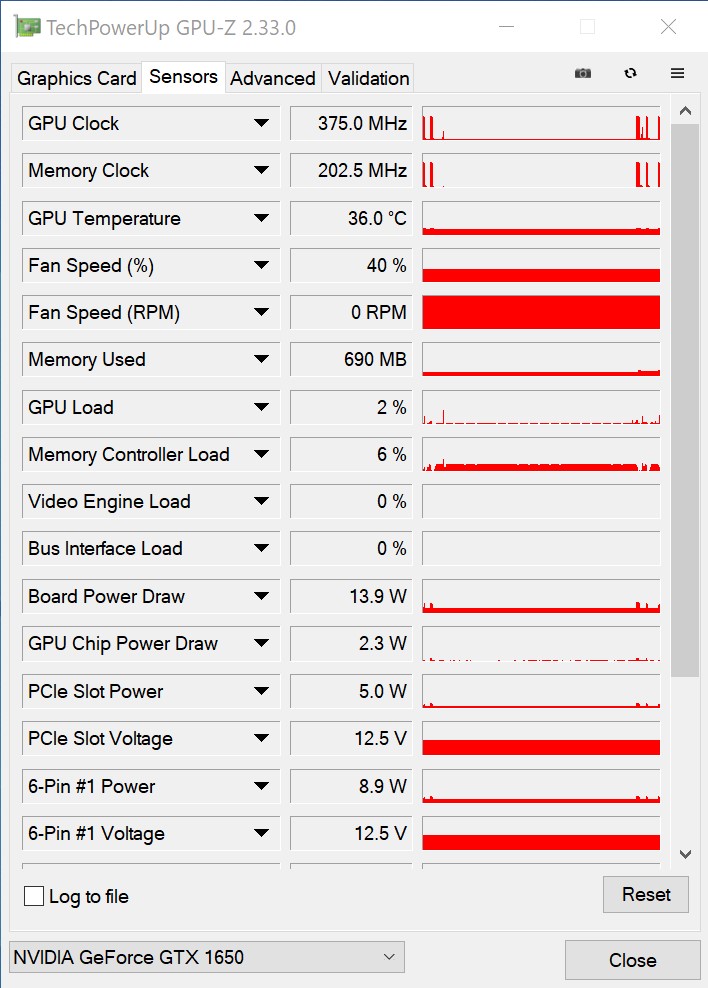Click the refresh icon
The image size is (708, 988).
(630, 74)
